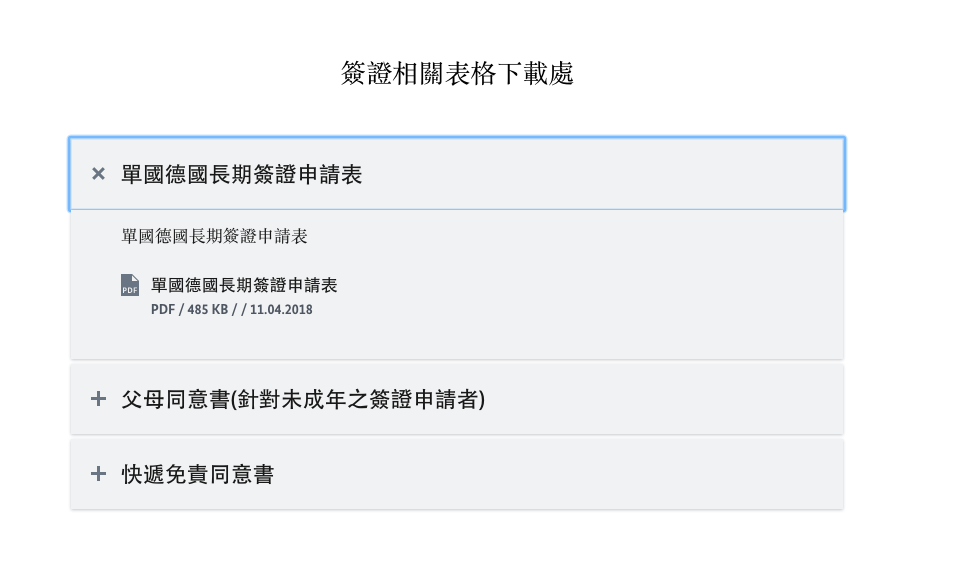The height and width of the screenshot is (585, 973).
Task: Click blank right side of 父母同意書 row
Action: [664, 399]
